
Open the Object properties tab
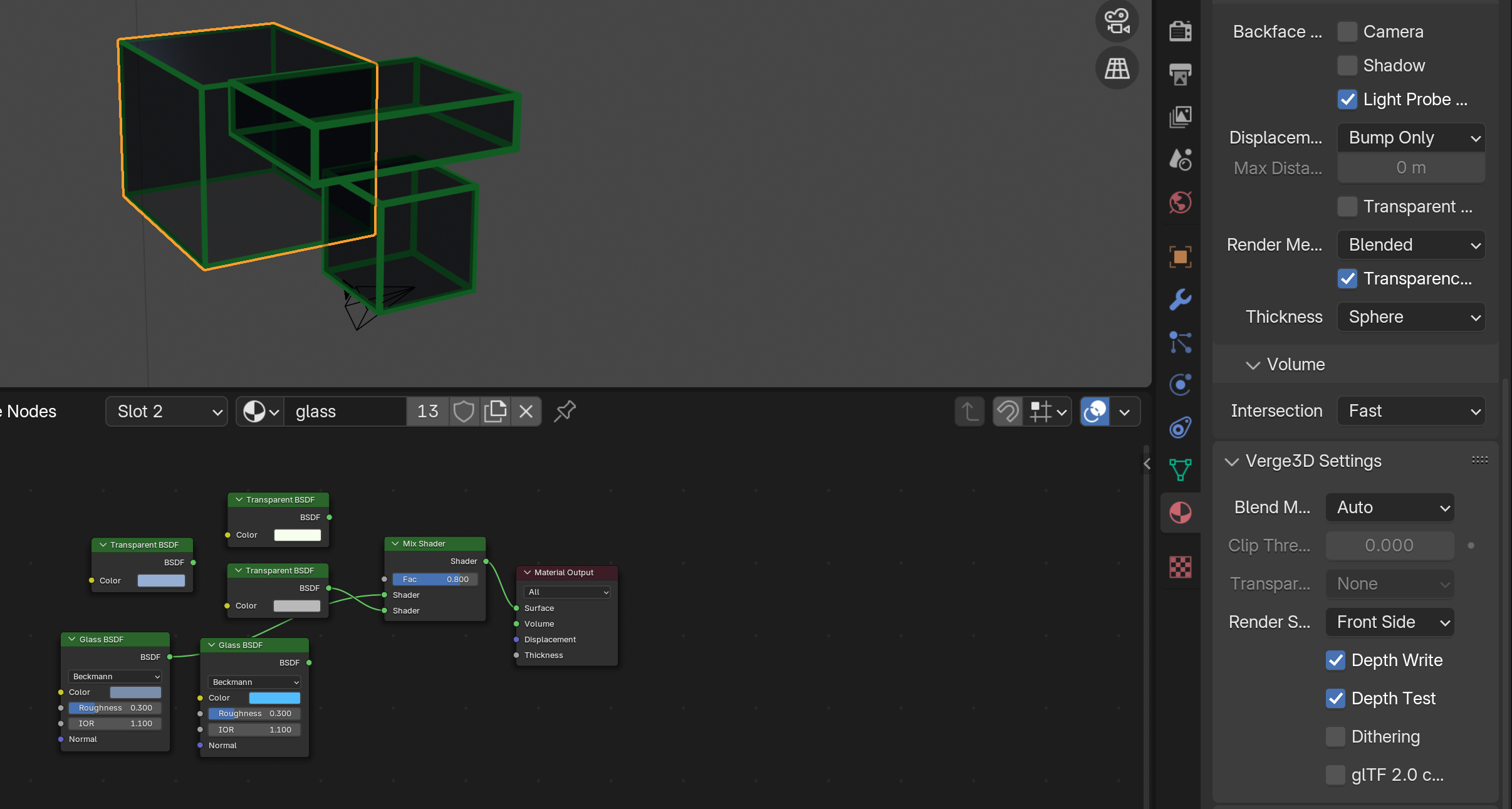click(1181, 256)
